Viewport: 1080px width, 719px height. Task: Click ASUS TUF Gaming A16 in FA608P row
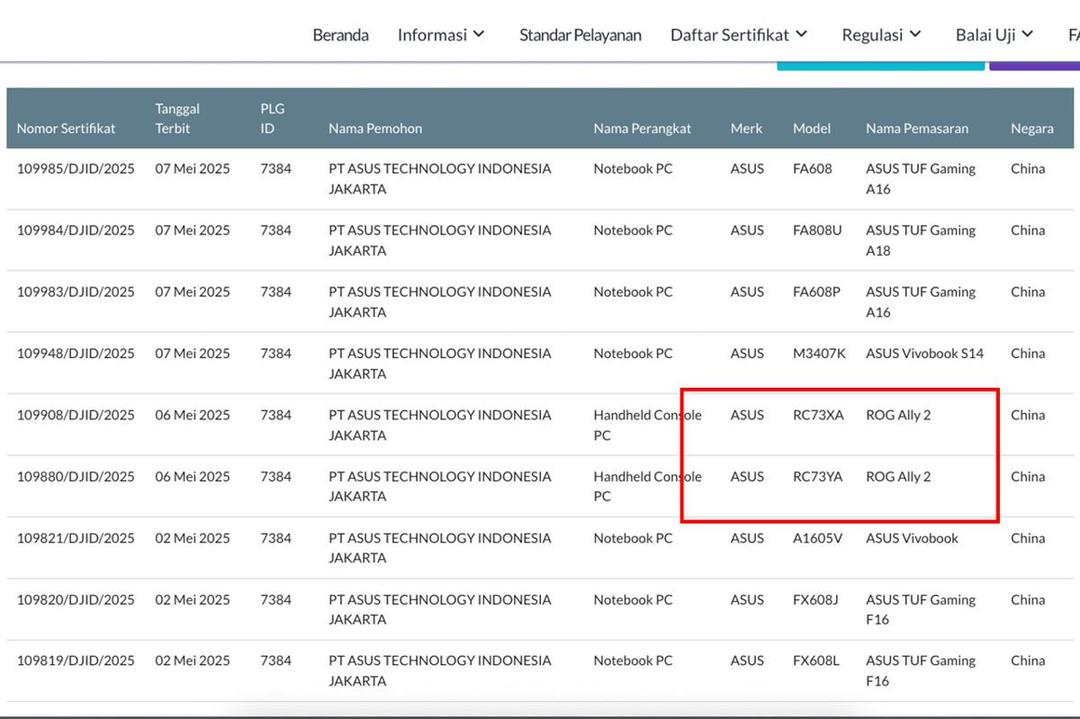coord(920,302)
